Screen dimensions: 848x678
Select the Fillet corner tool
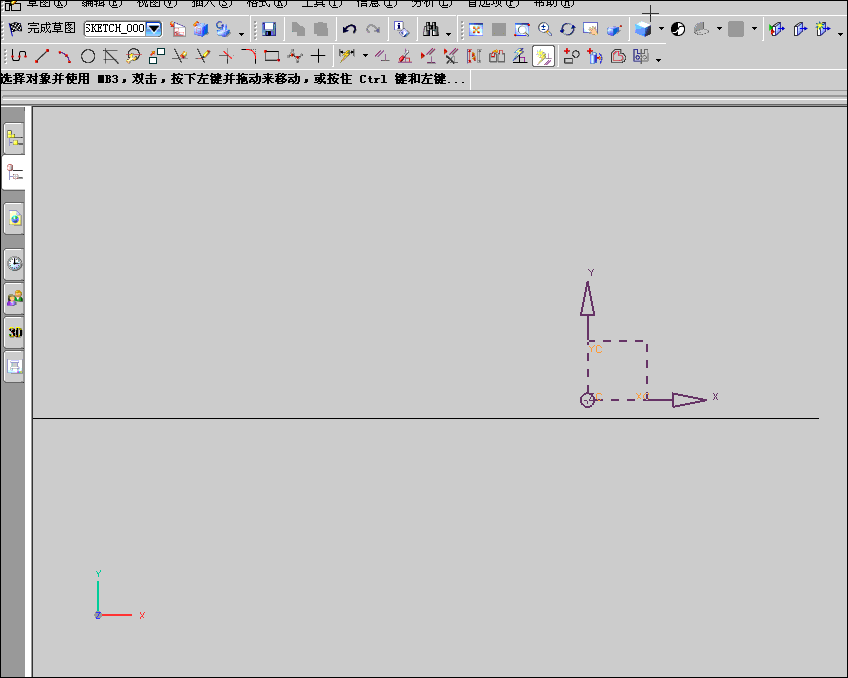tap(249, 56)
